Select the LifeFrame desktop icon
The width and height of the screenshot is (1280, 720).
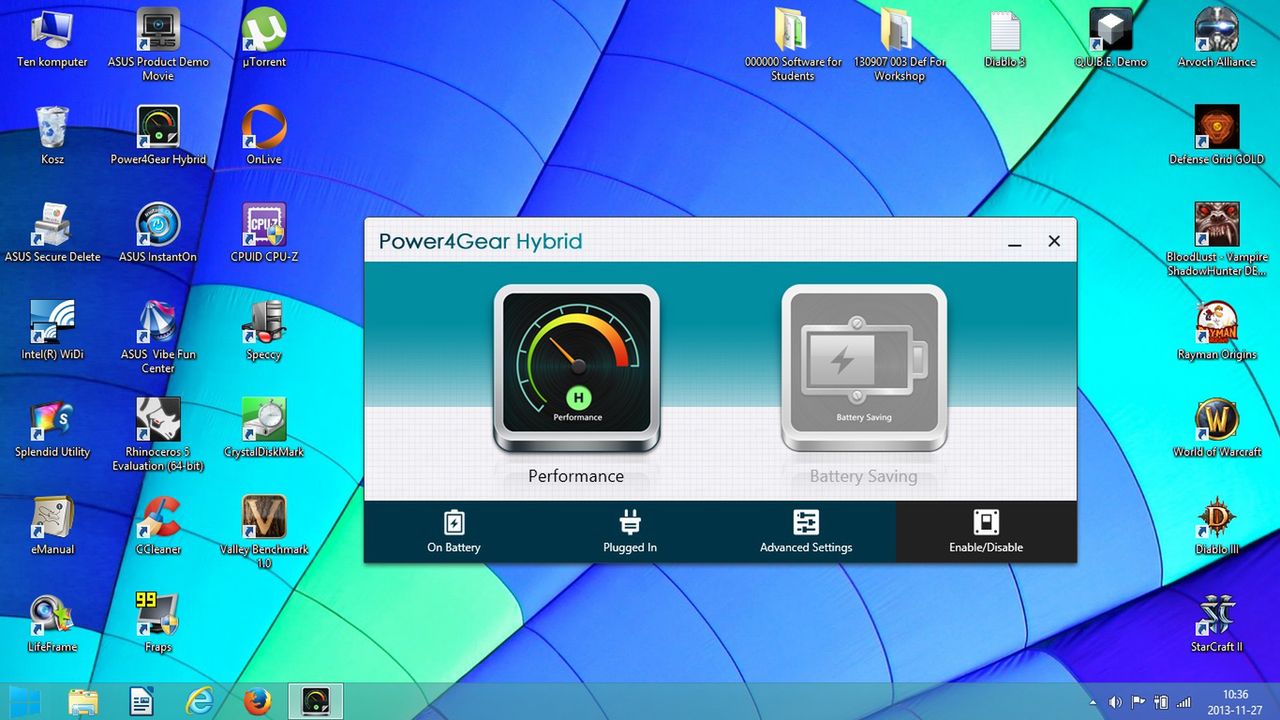[52, 622]
